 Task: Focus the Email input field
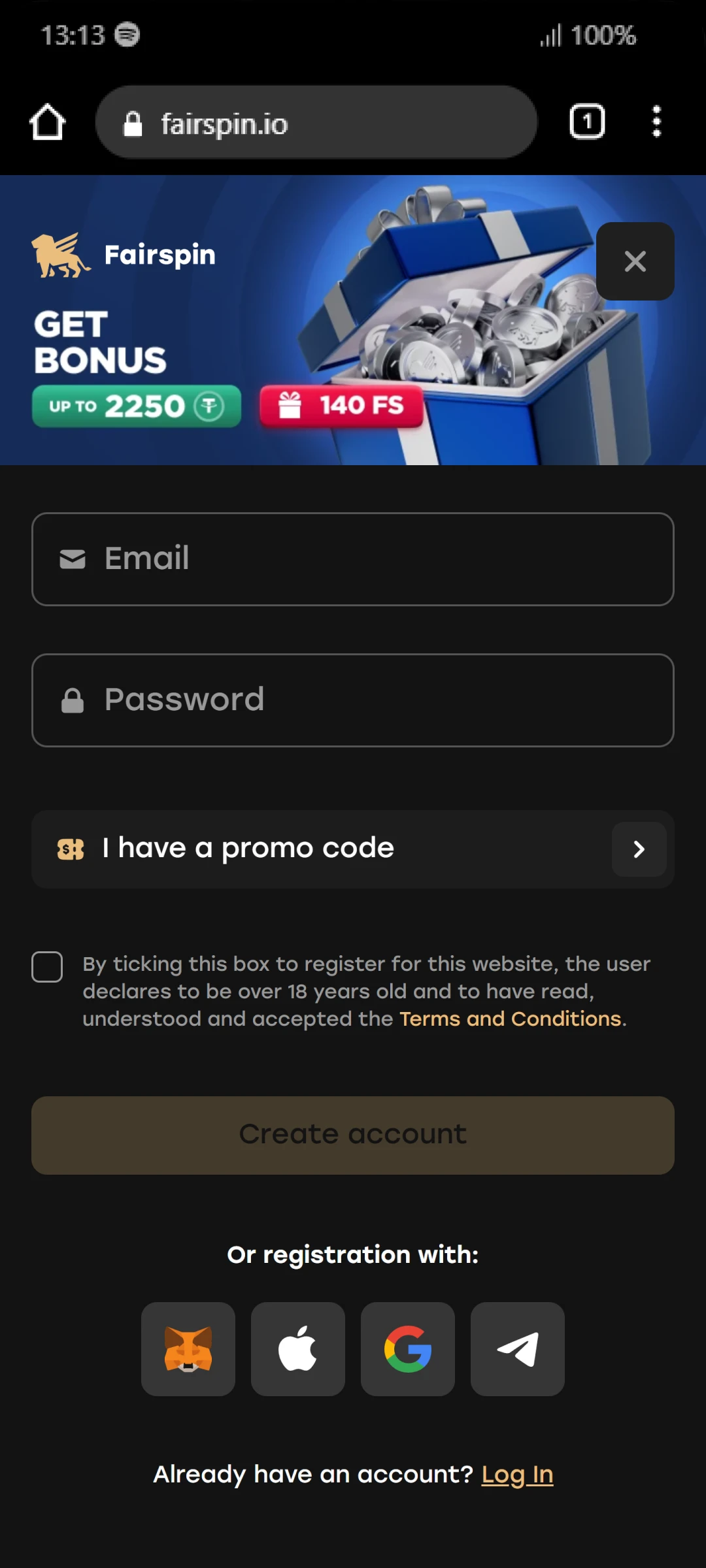coord(353,559)
